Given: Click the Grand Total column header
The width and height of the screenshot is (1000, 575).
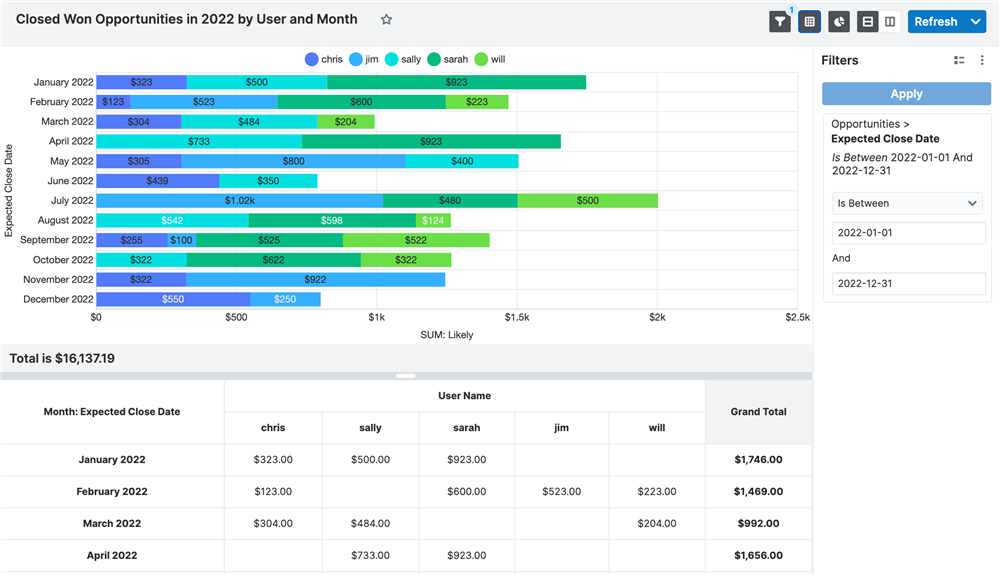Looking at the screenshot, I should tap(758, 412).
